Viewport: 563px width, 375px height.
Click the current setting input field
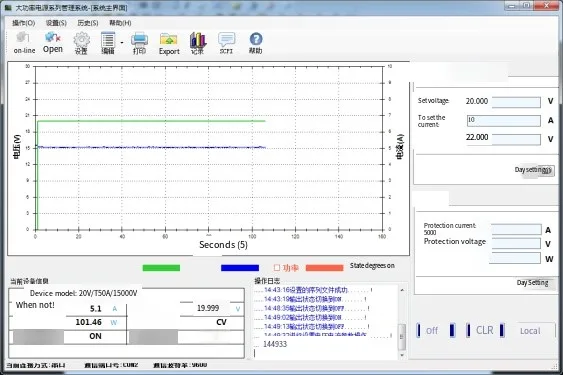(x=503, y=120)
